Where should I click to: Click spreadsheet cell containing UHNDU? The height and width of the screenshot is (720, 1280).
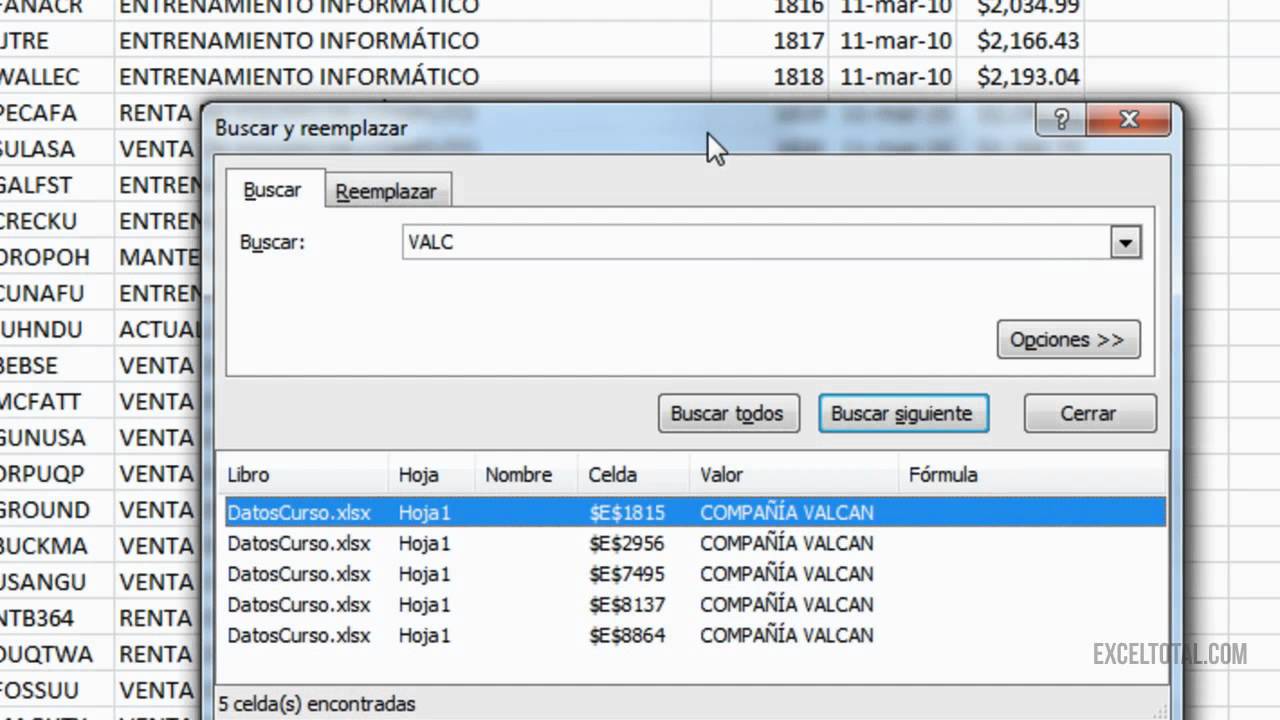pos(56,329)
